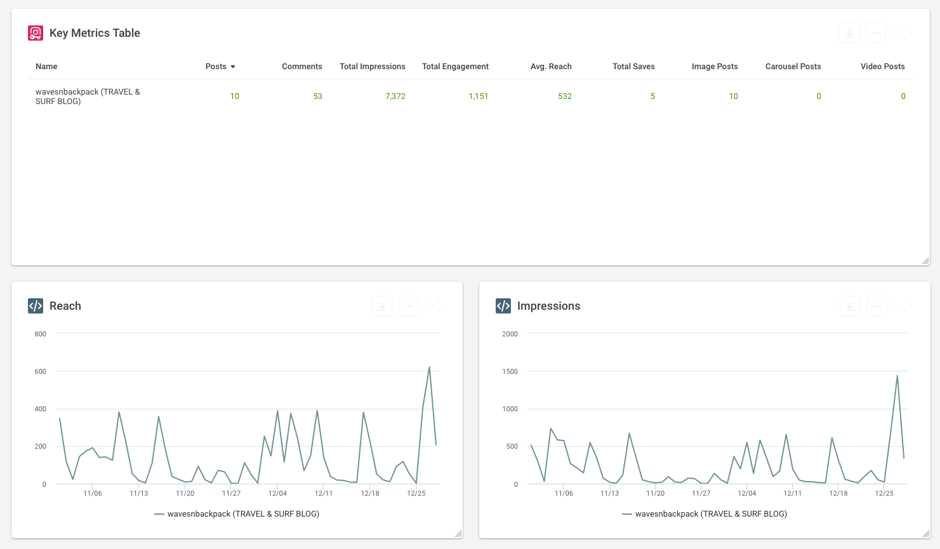Sort by Image Posts column header

[715, 67]
